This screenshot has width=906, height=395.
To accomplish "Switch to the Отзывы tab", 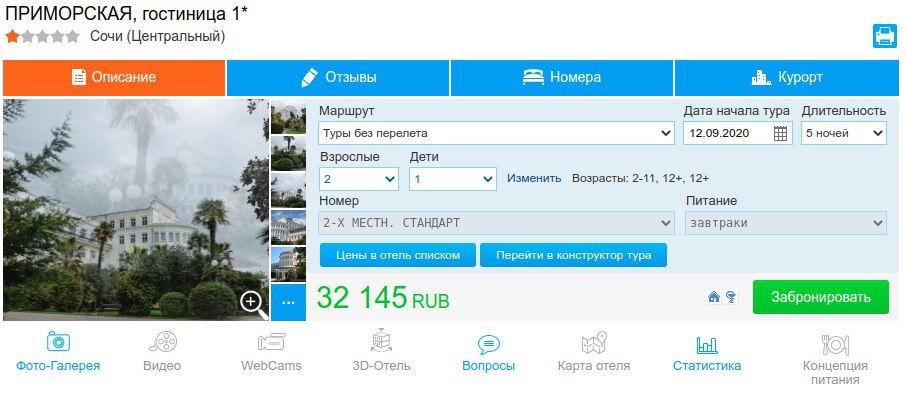I will pos(338,77).
